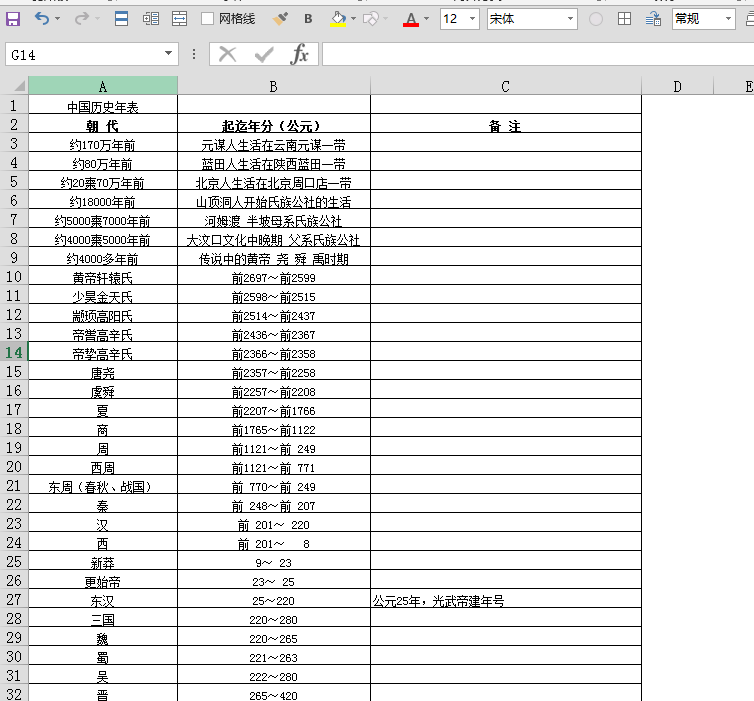754x701 pixels.
Task: Click the grayed shape fill icon
Action: click(371, 19)
